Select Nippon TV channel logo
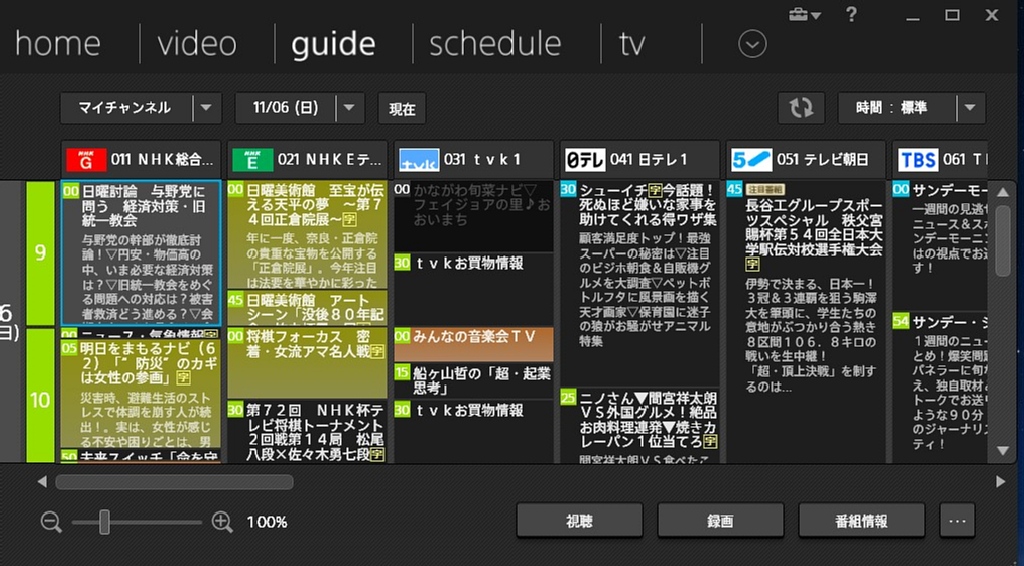The width and height of the screenshot is (1024, 566). click(585, 159)
